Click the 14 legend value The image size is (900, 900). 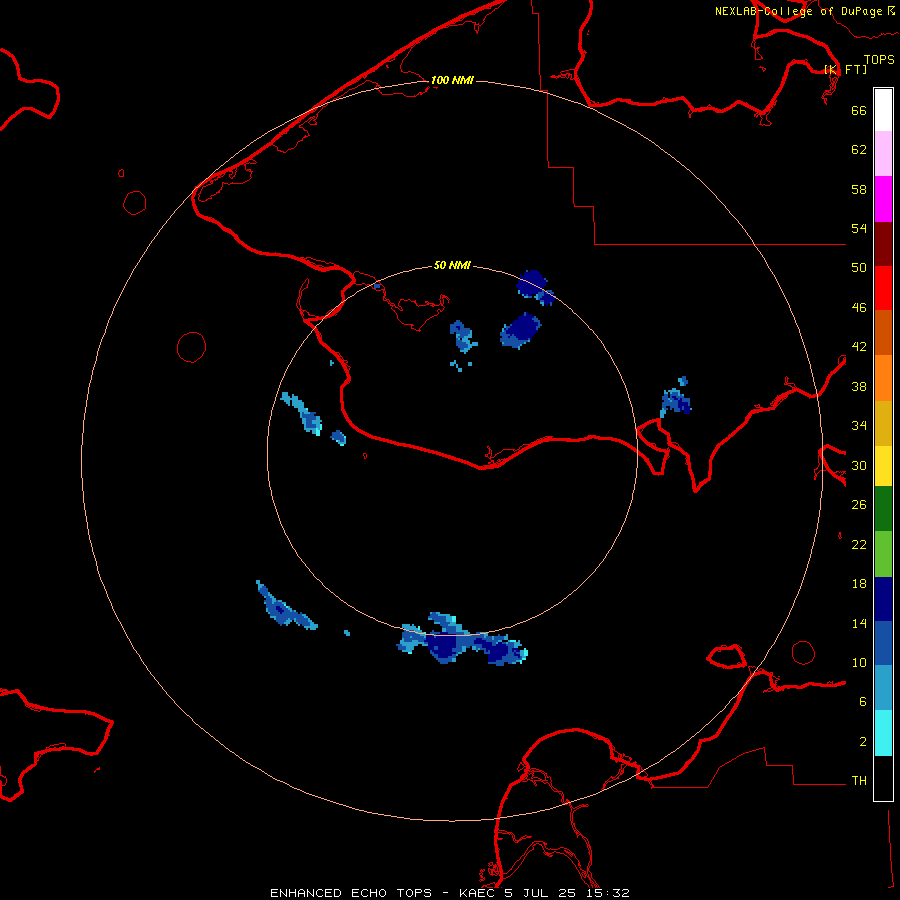click(859, 623)
